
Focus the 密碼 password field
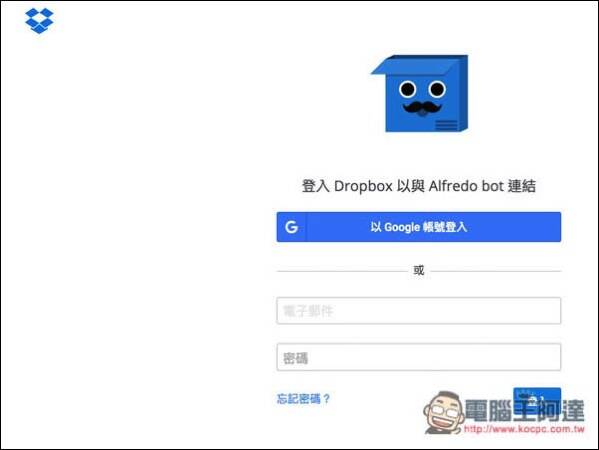pos(419,357)
